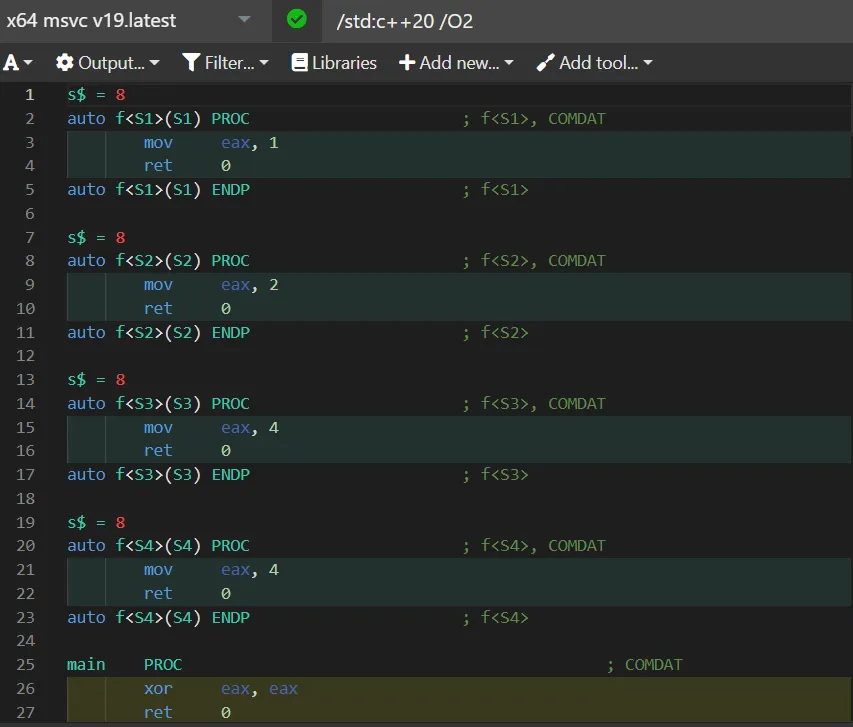Click the 'auto f<S4>(S4) ENDP' line
The height and width of the screenshot is (727, 853).
[158, 617]
